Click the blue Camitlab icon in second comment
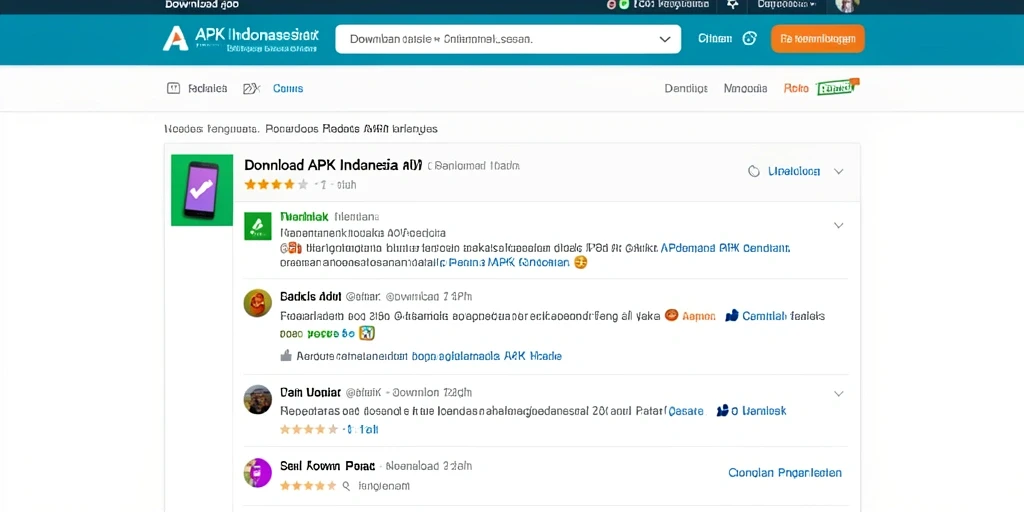This screenshot has width=1024, height=512. tap(731, 316)
